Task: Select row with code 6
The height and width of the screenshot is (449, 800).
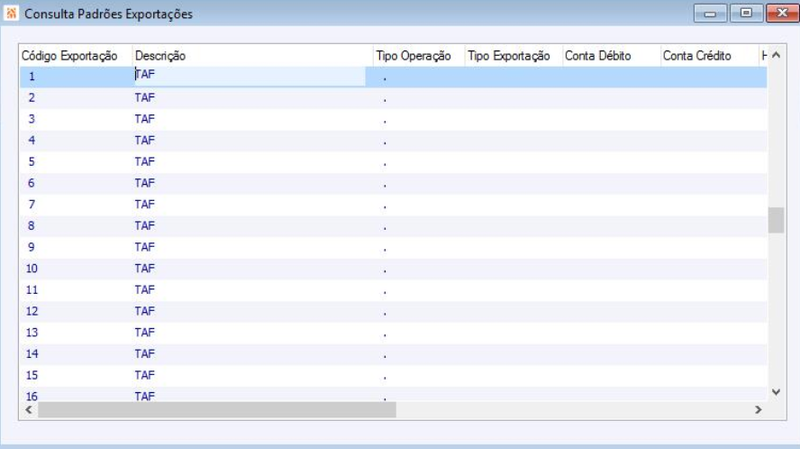Action: (393, 184)
